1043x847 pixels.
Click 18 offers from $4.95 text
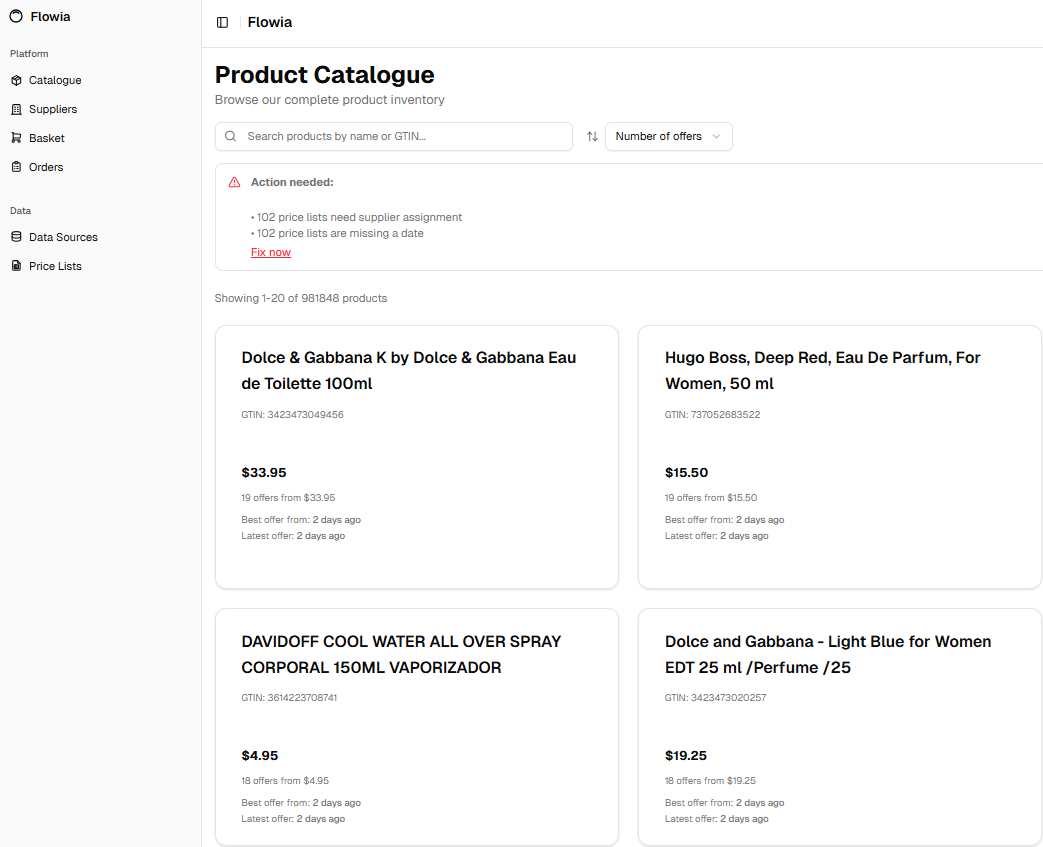pos(285,781)
